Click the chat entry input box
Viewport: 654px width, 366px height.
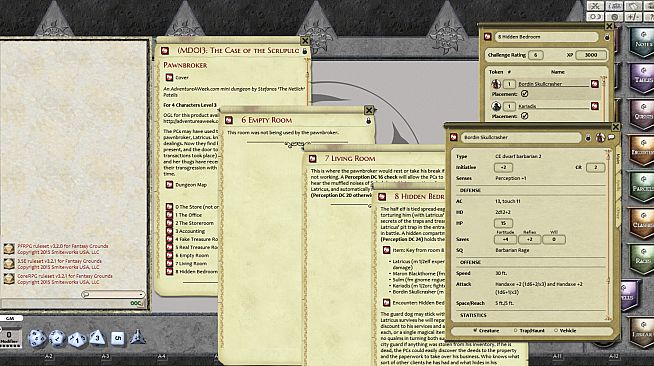click(73, 303)
